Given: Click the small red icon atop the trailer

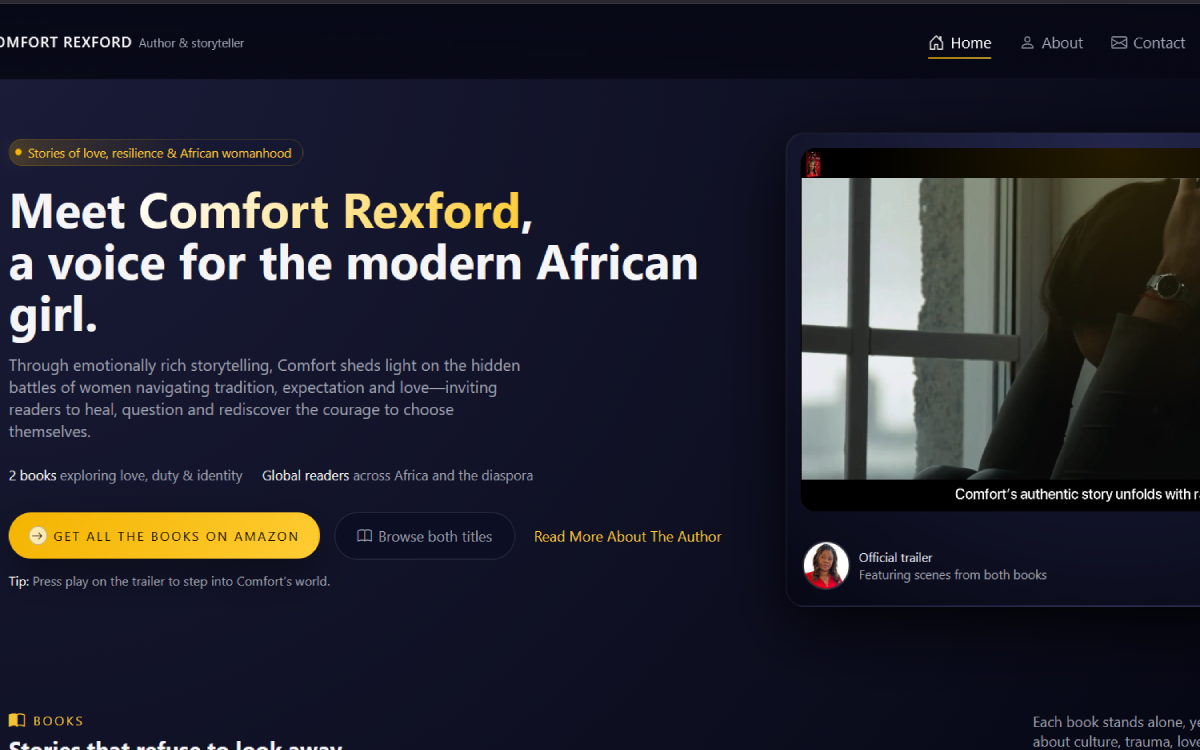Looking at the screenshot, I should pos(812,164).
